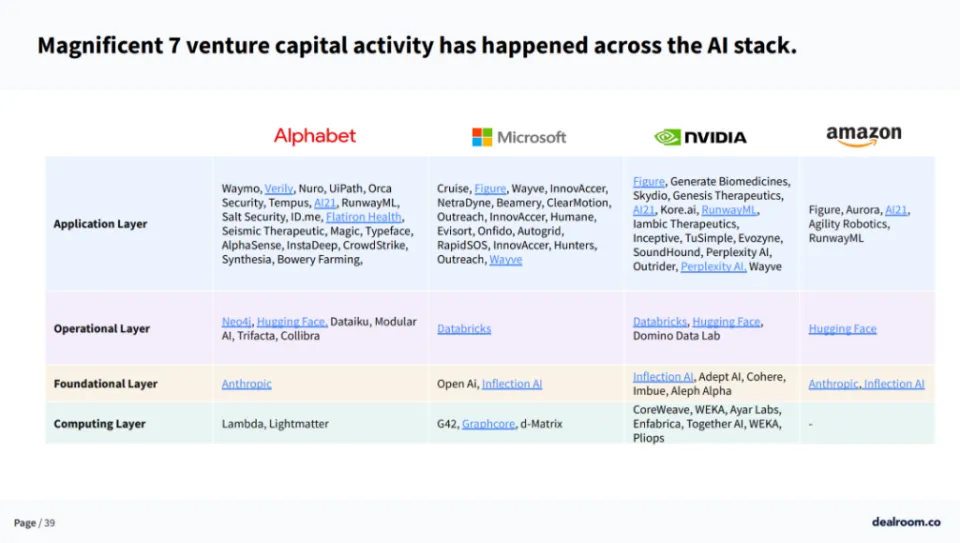The height and width of the screenshot is (543, 960).
Task: Click the Alphabet logo header
Action: (315, 137)
